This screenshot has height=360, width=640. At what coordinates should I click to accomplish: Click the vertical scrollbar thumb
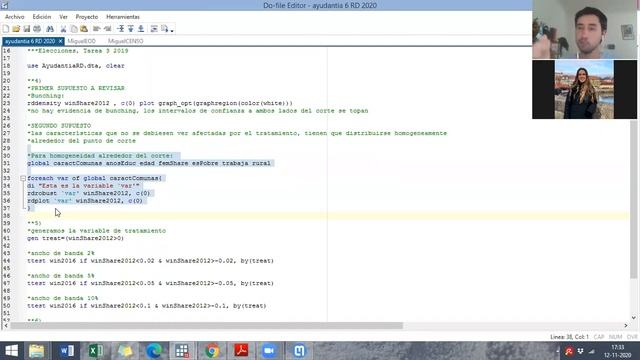coord(633,199)
